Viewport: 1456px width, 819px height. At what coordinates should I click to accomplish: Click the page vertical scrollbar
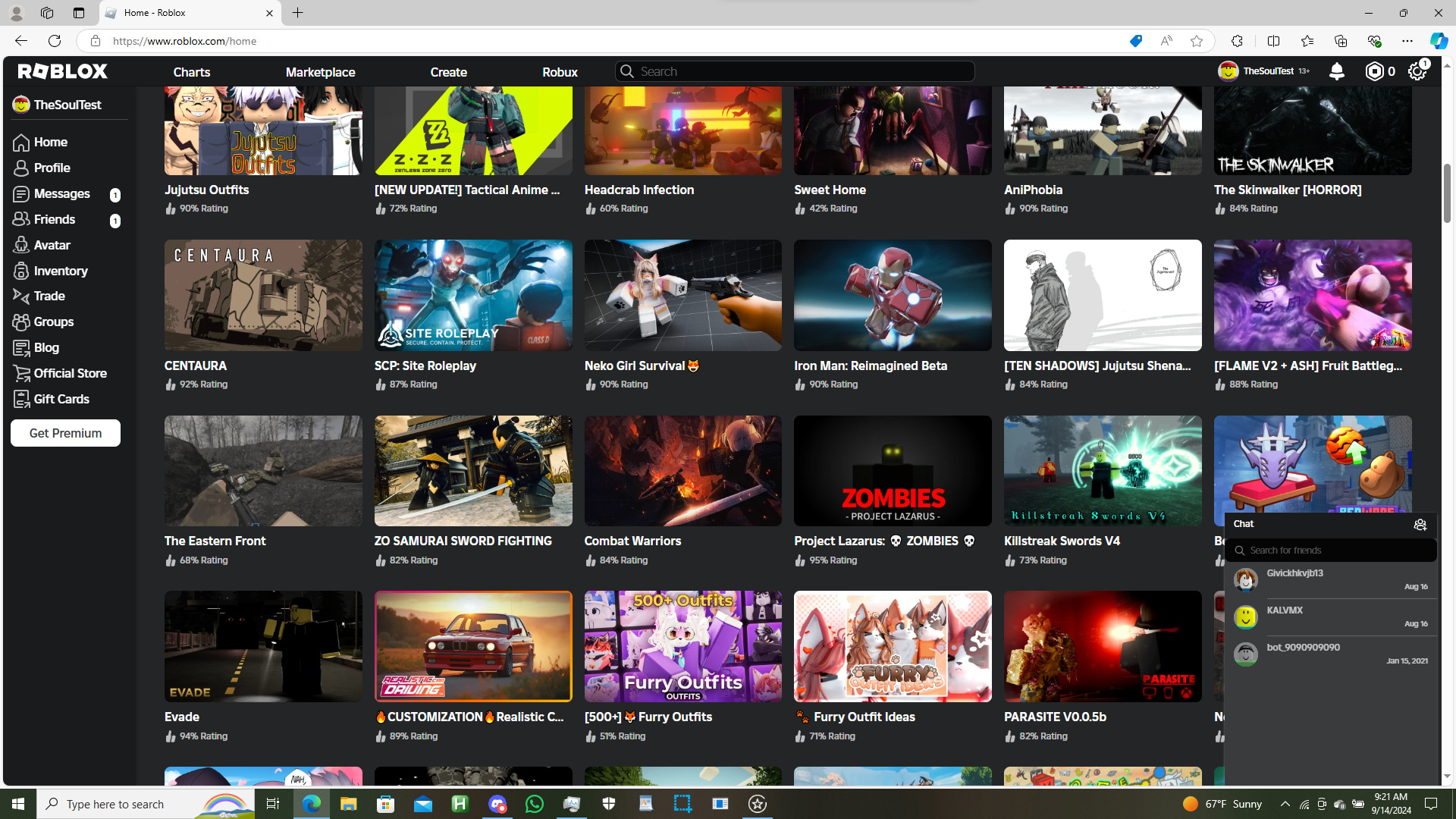click(1447, 193)
